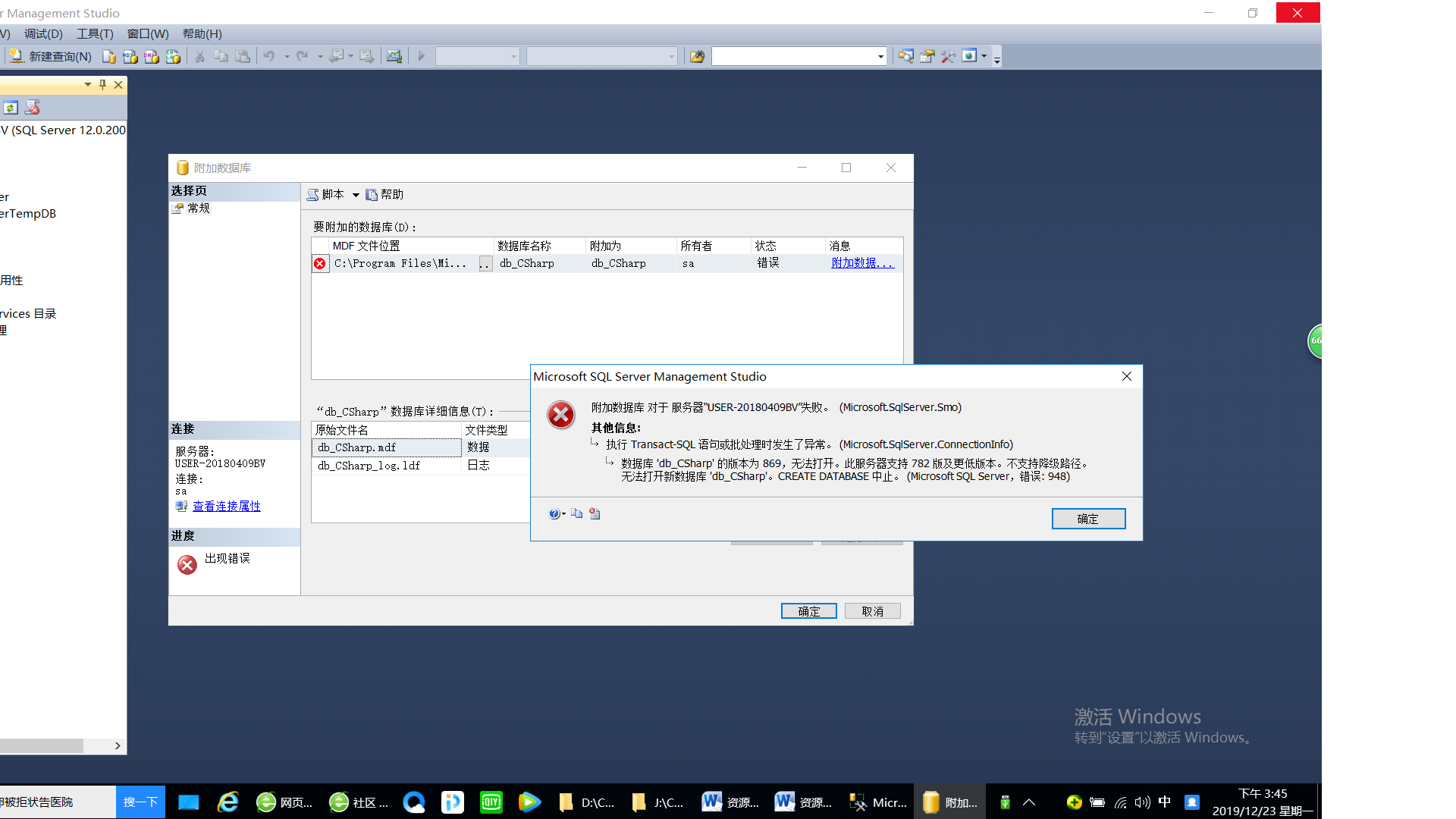Viewport: 1456px width, 819px height.
Task: Click the Start/Execute play arrow icon
Action: tap(422, 56)
